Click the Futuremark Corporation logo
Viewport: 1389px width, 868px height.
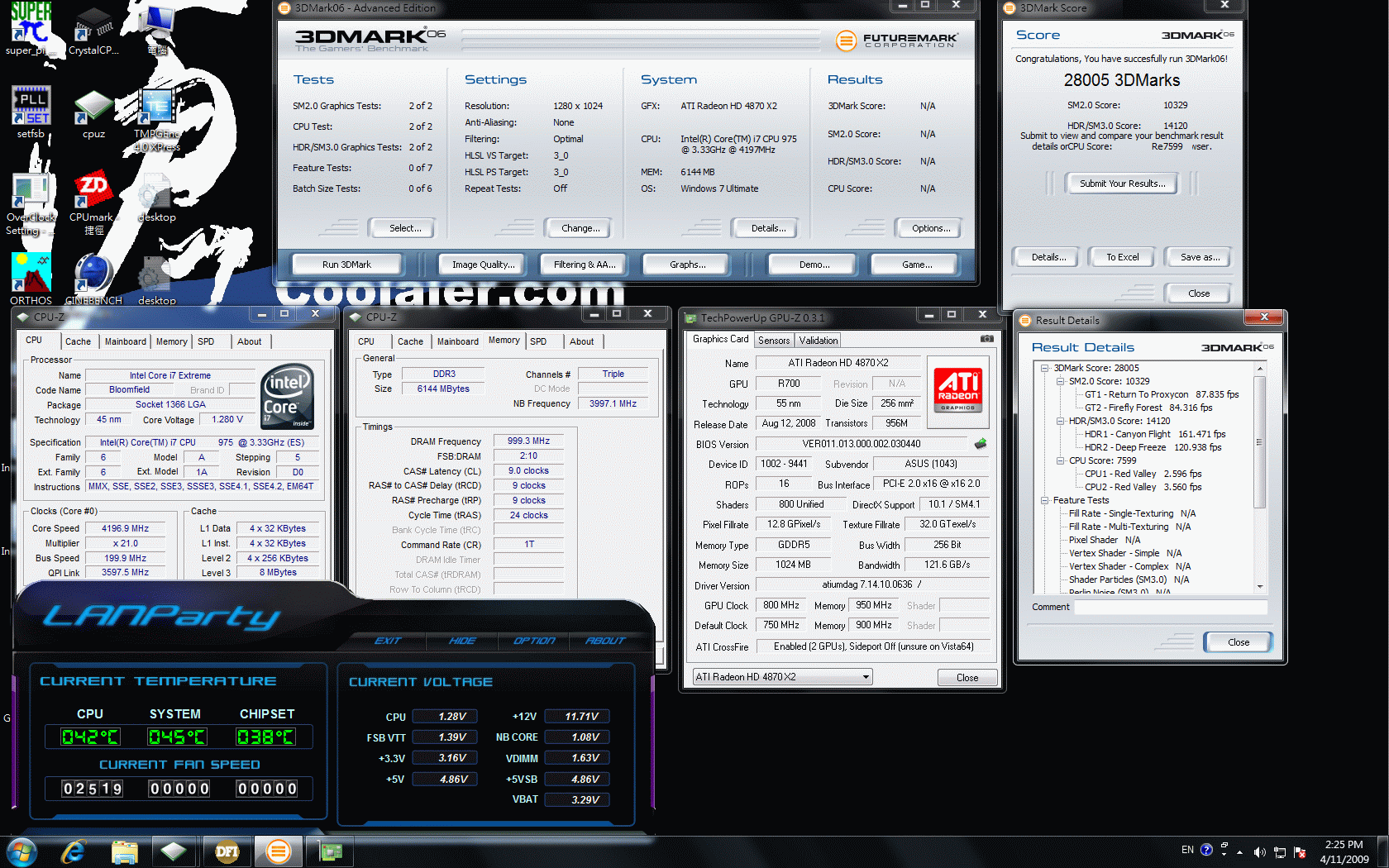(x=897, y=40)
